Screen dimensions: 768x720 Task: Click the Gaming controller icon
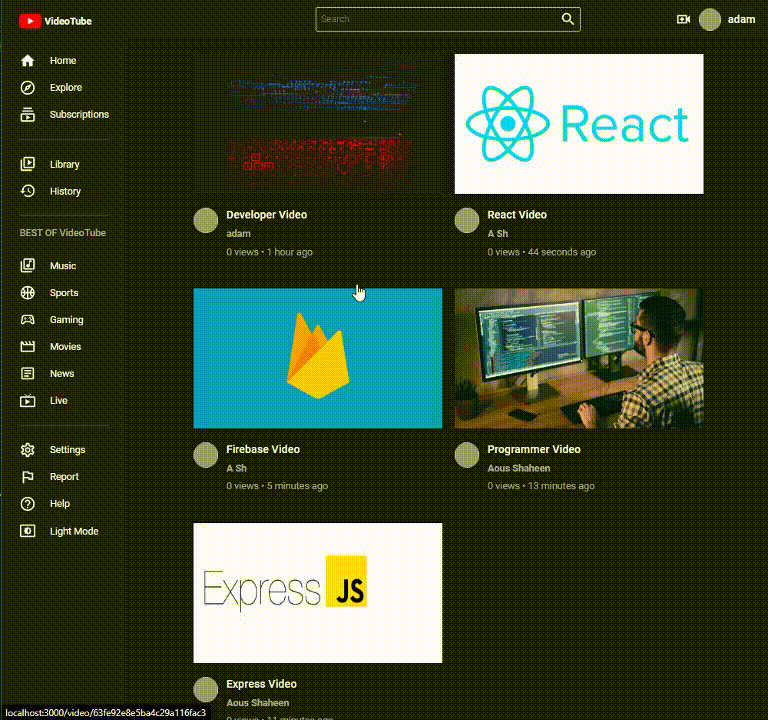click(x=27, y=319)
